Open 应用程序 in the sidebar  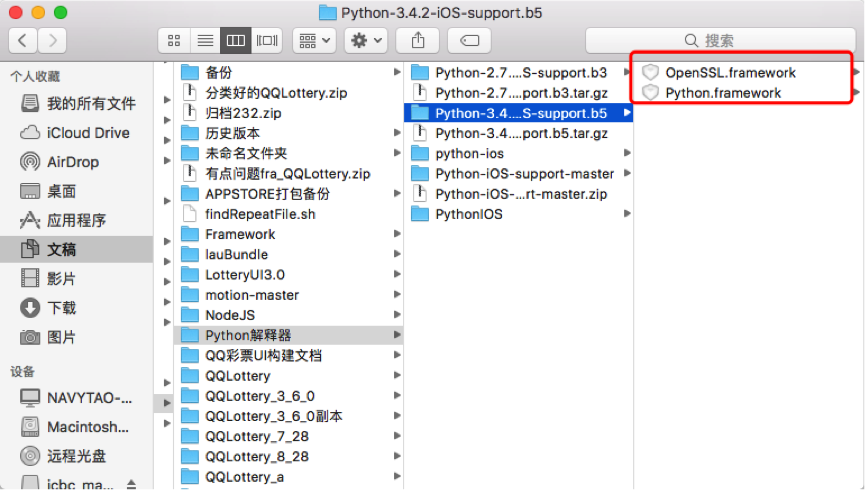coord(77,220)
